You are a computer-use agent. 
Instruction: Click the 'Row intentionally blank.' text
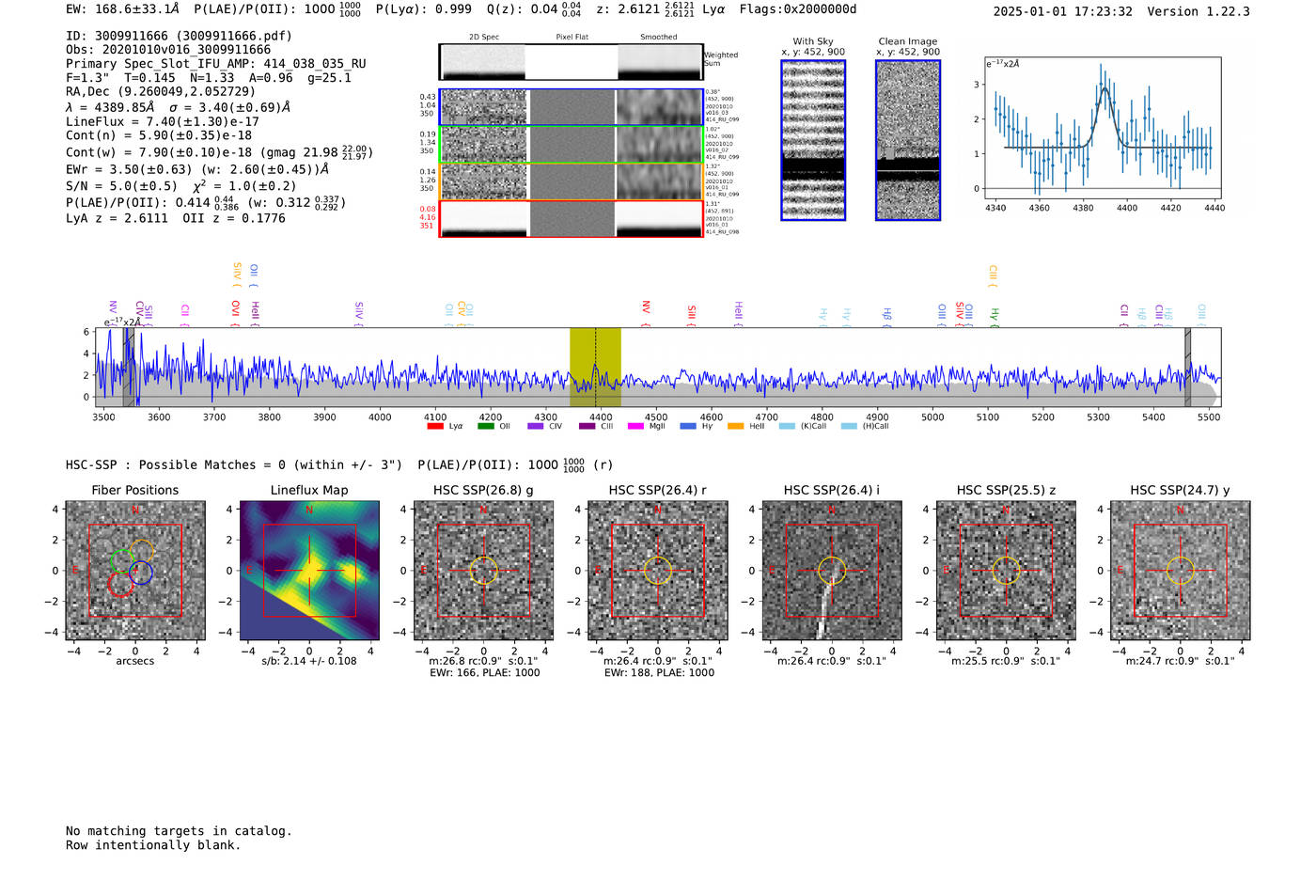(153, 845)
